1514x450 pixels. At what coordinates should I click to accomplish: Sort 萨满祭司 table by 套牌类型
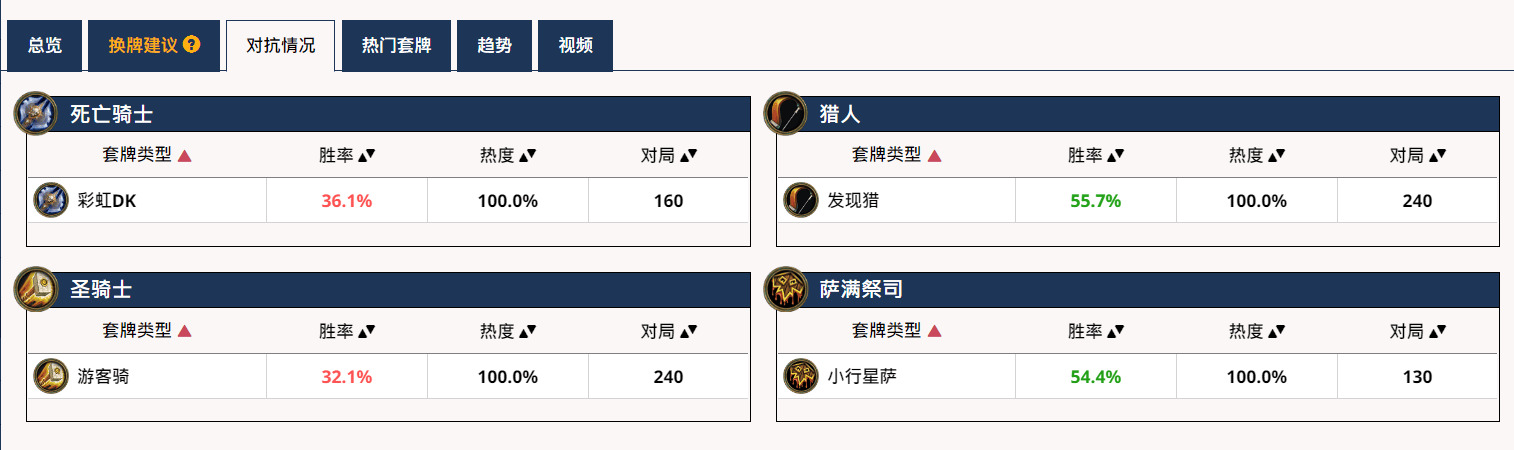point(896,330)
